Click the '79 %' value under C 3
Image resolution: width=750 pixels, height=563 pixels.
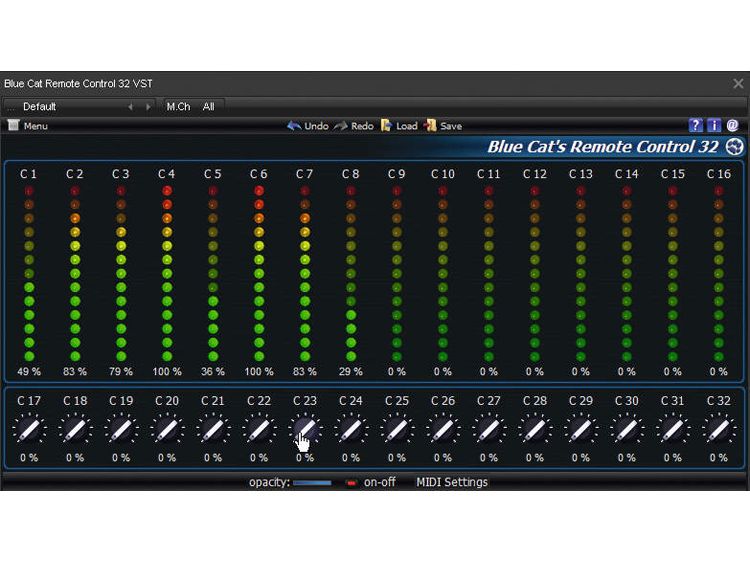tap(121, 372)
